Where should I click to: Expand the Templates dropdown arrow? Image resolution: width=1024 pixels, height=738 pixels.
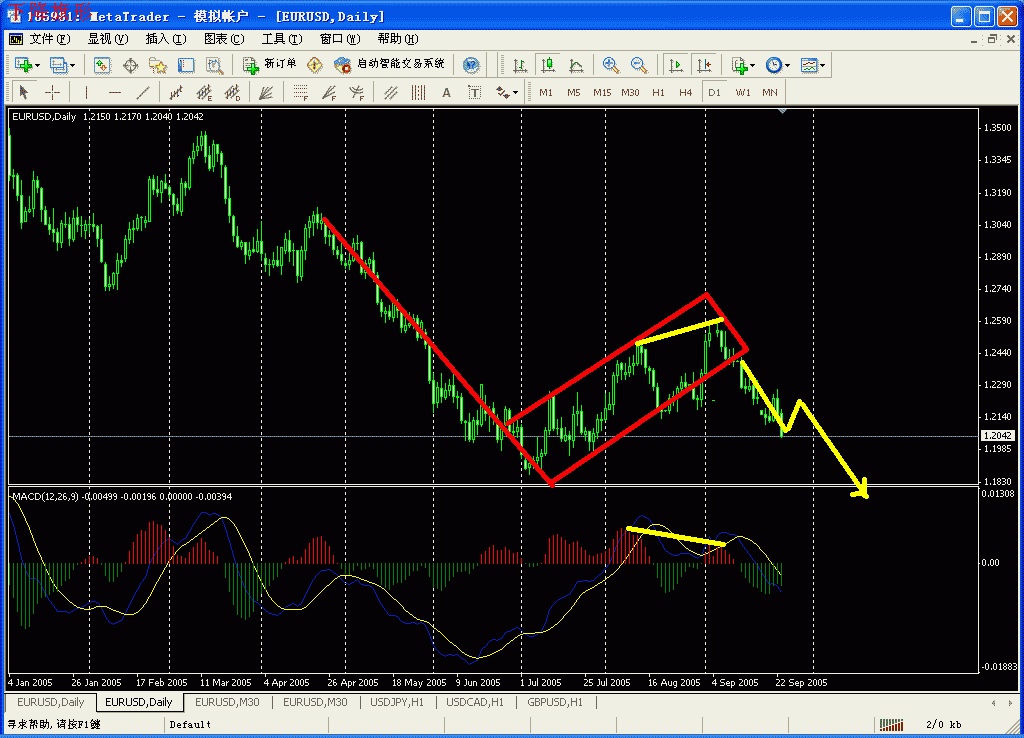823,65
